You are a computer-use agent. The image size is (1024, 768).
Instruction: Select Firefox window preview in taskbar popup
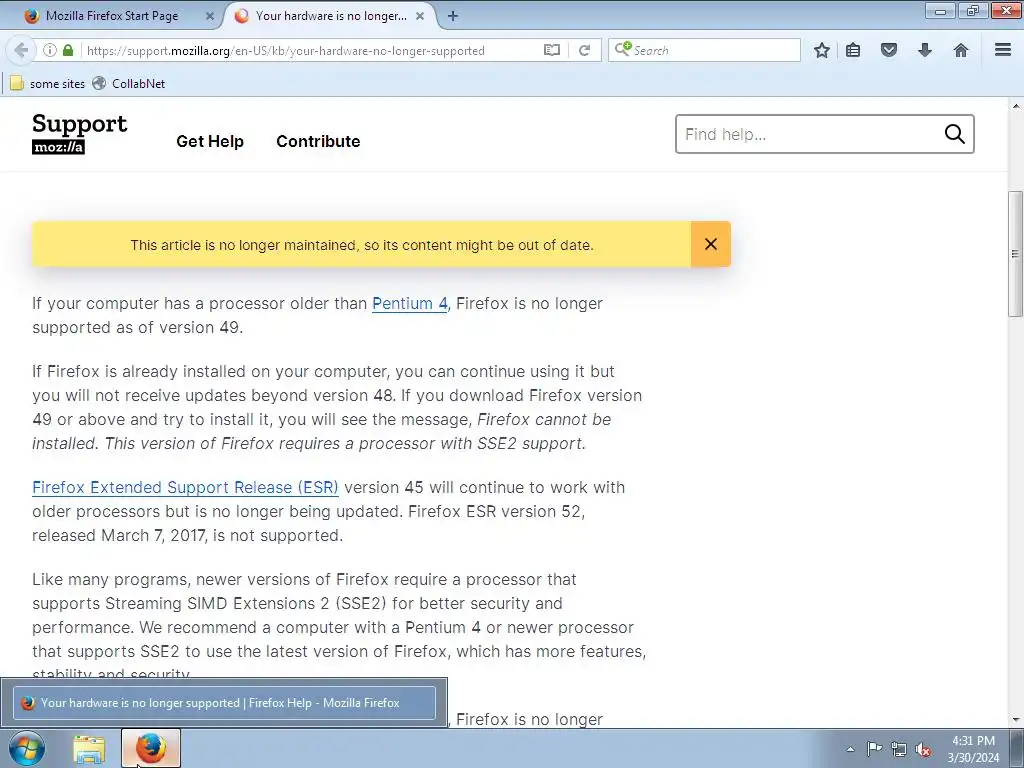click(x=224, y=703)
